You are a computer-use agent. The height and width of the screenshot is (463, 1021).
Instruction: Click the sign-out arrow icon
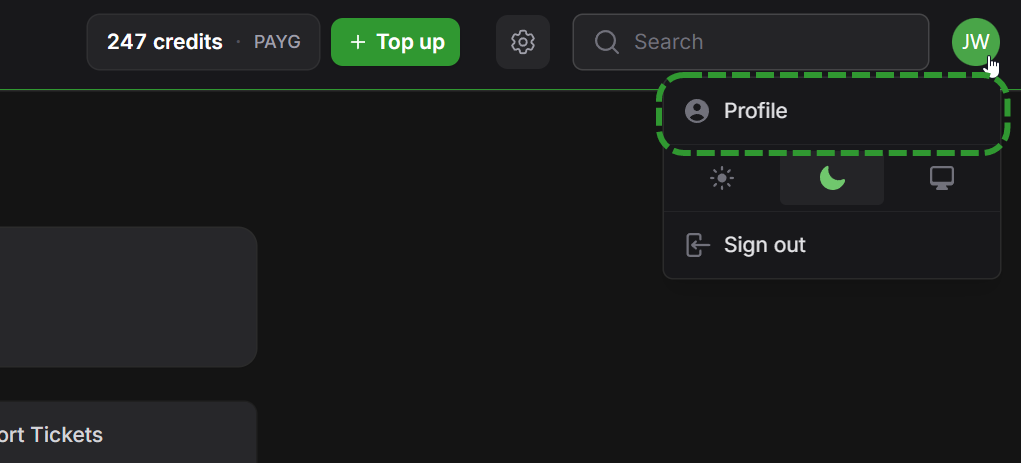point(697,245)
